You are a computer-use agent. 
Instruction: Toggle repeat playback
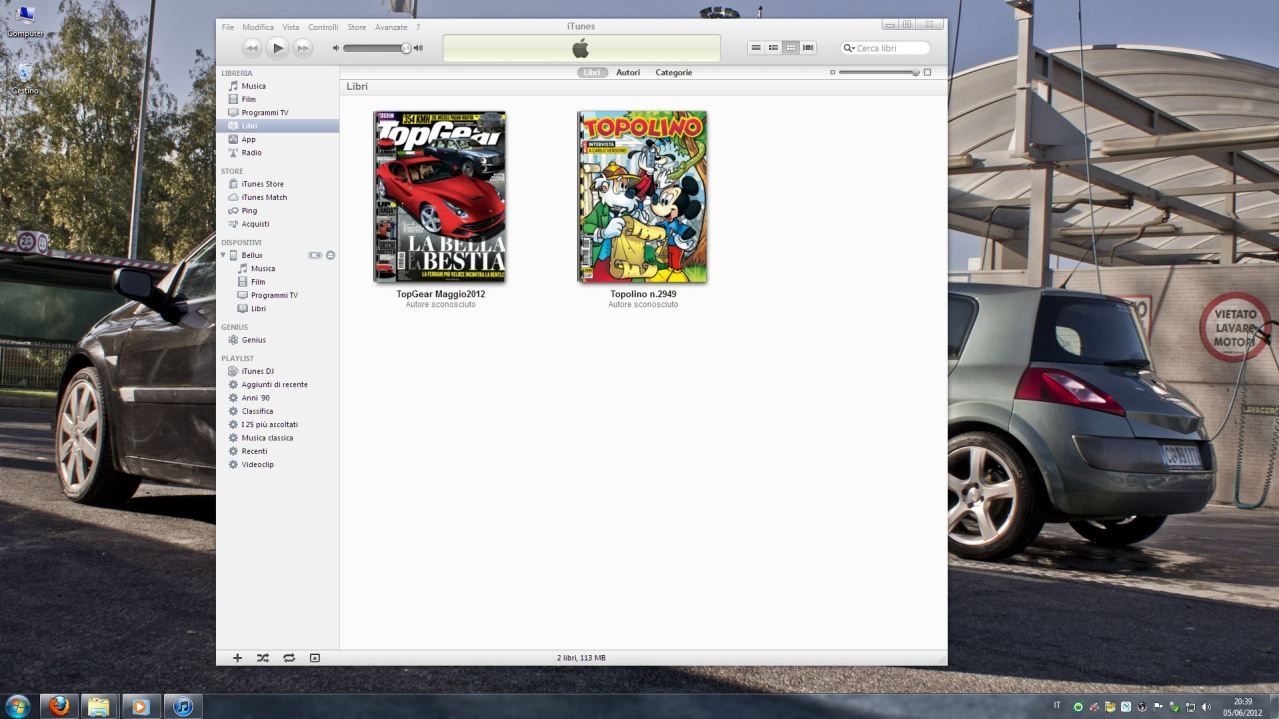click(x=288, y=658)
